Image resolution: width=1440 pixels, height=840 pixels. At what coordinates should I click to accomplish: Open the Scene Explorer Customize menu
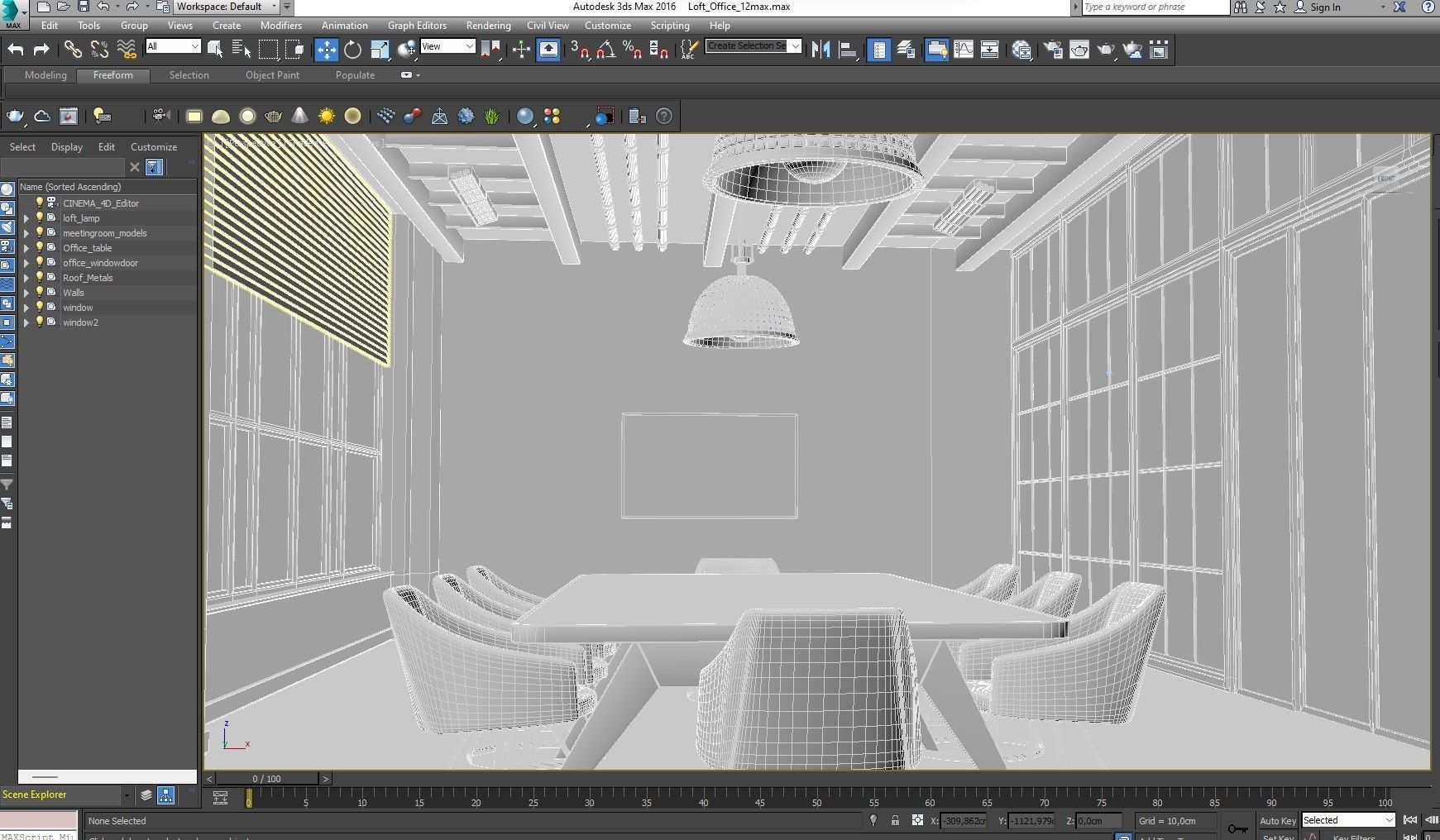coord(154,147)
